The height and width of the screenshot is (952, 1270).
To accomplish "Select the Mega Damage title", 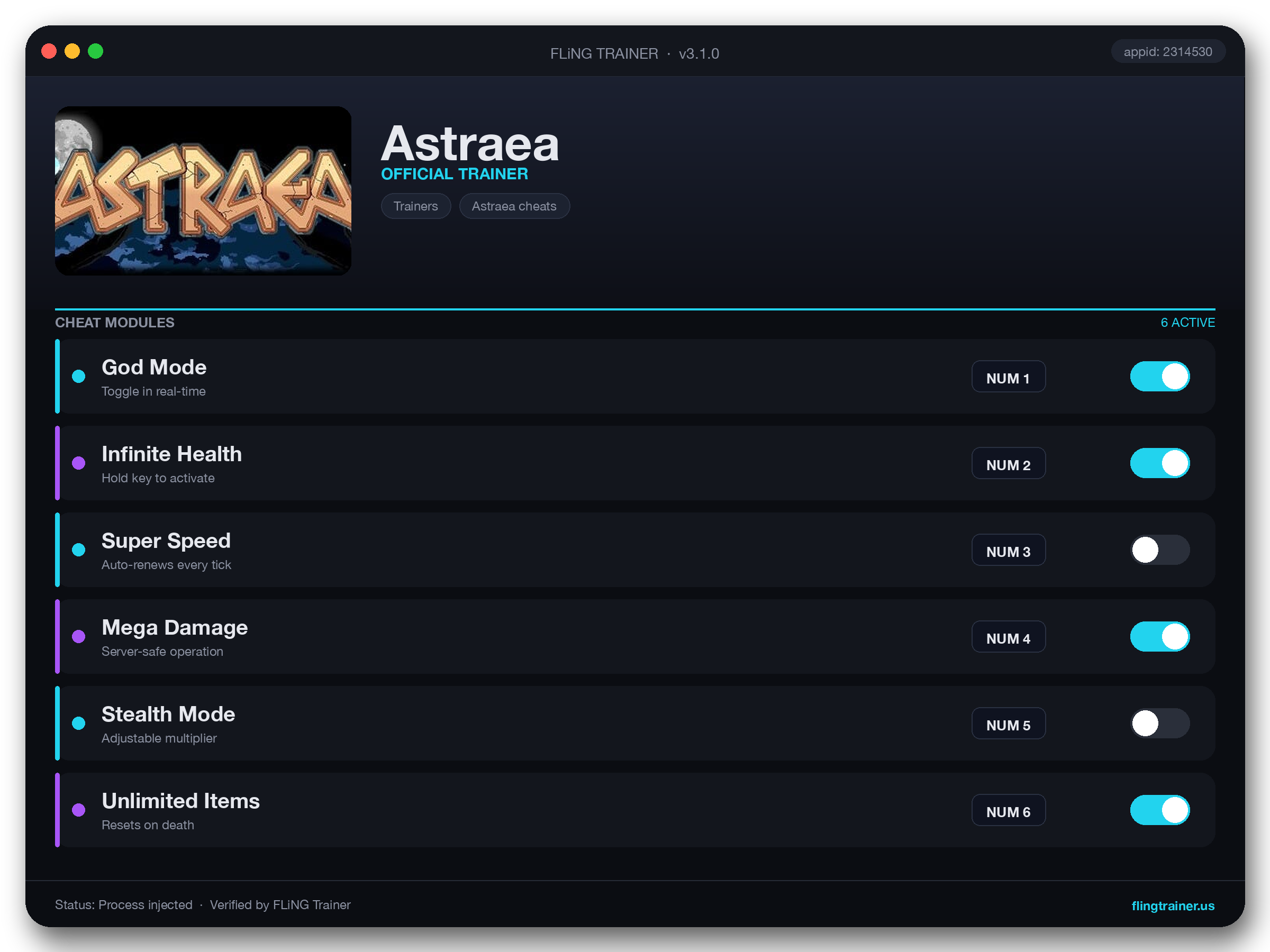I will click(x=175, y=628).
